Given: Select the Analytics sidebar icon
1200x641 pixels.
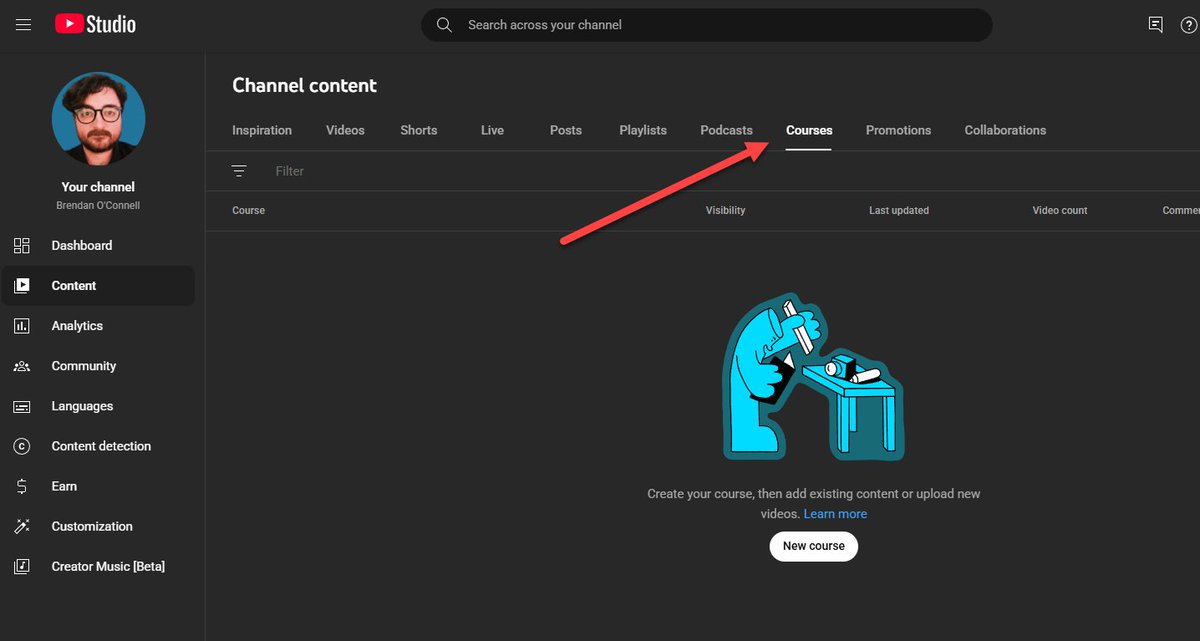Looking at the screenshot, I should [22, 325].
